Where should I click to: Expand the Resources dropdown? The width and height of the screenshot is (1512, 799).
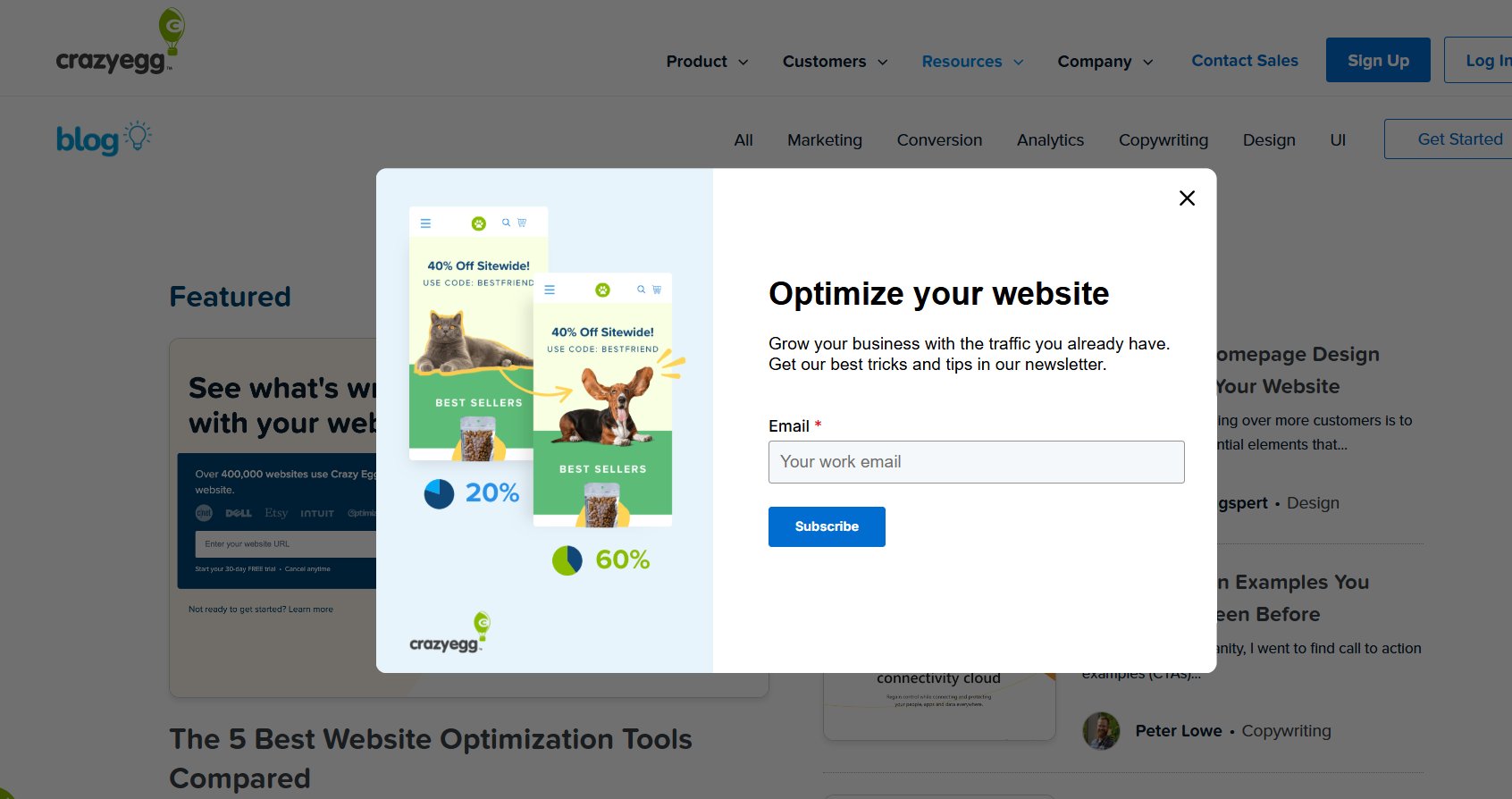click(972, 62)
